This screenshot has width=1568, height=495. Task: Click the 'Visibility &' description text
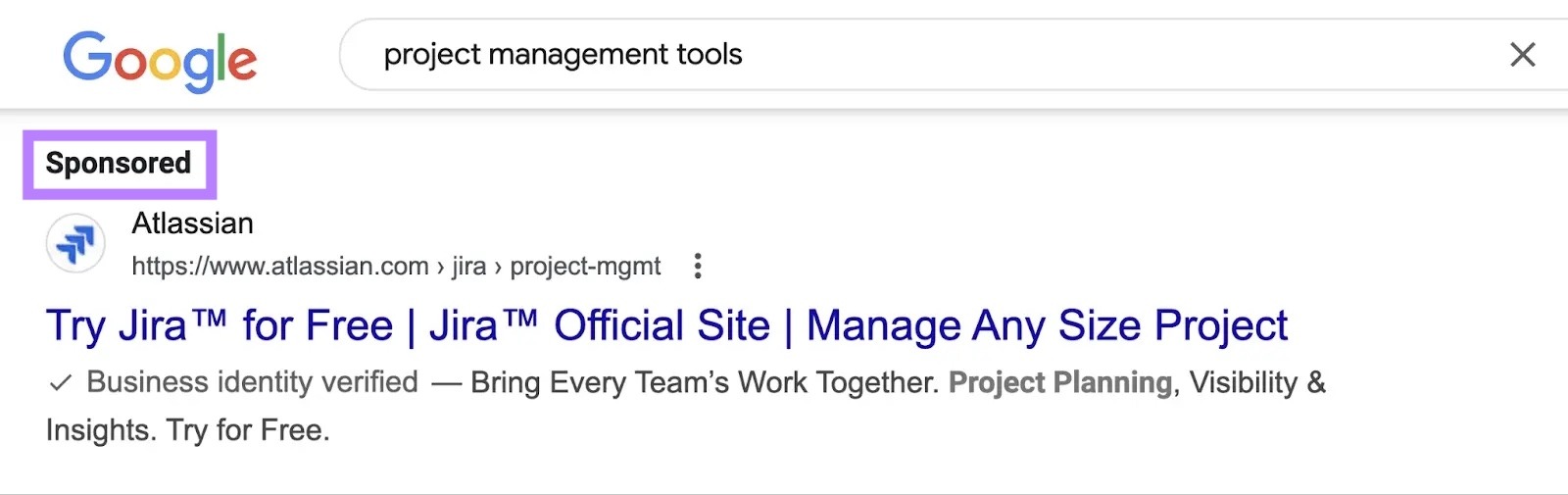(1257, 381)
